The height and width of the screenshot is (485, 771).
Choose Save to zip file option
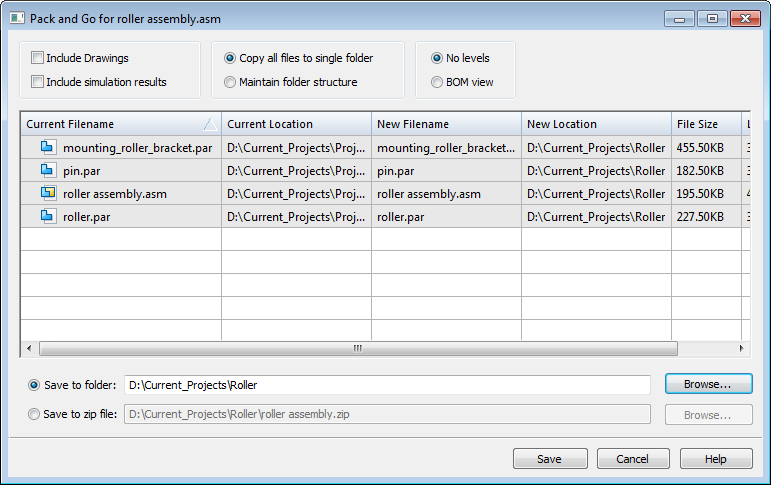coord(35,414)
